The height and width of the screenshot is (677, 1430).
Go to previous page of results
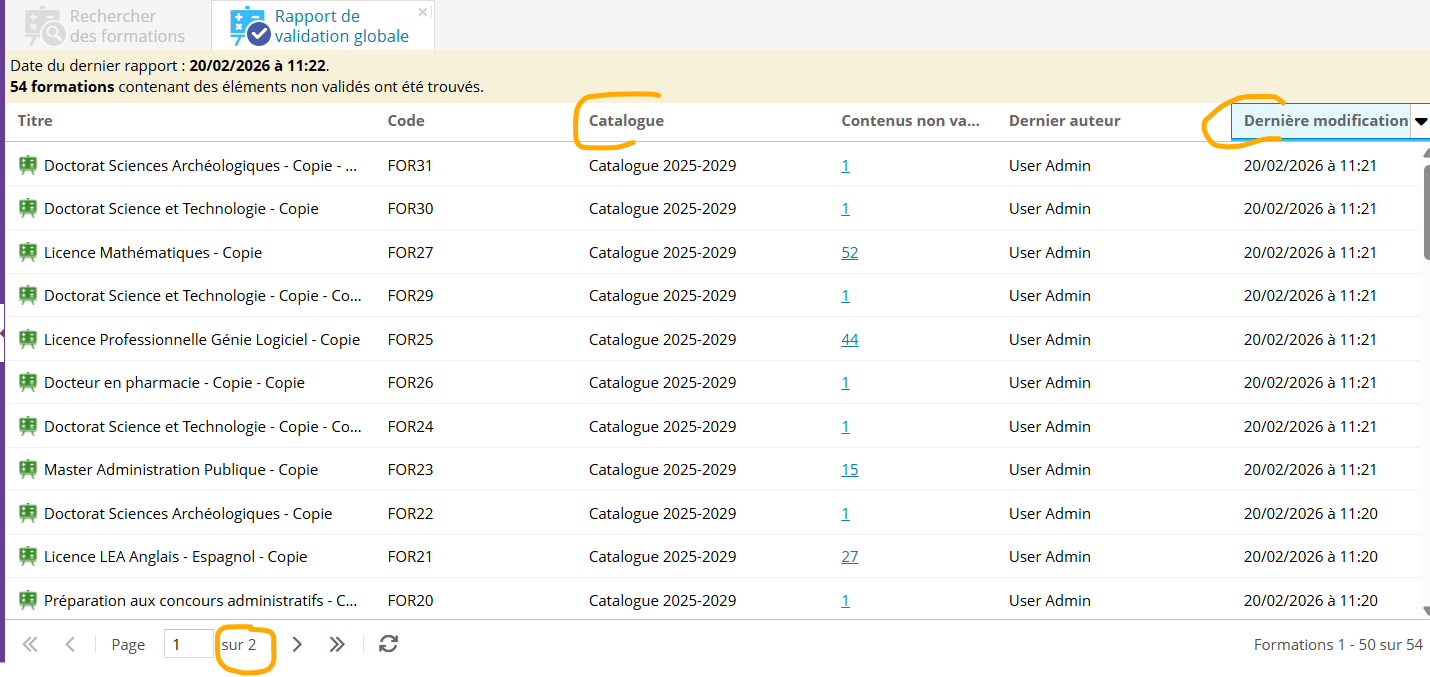point(70,644)
